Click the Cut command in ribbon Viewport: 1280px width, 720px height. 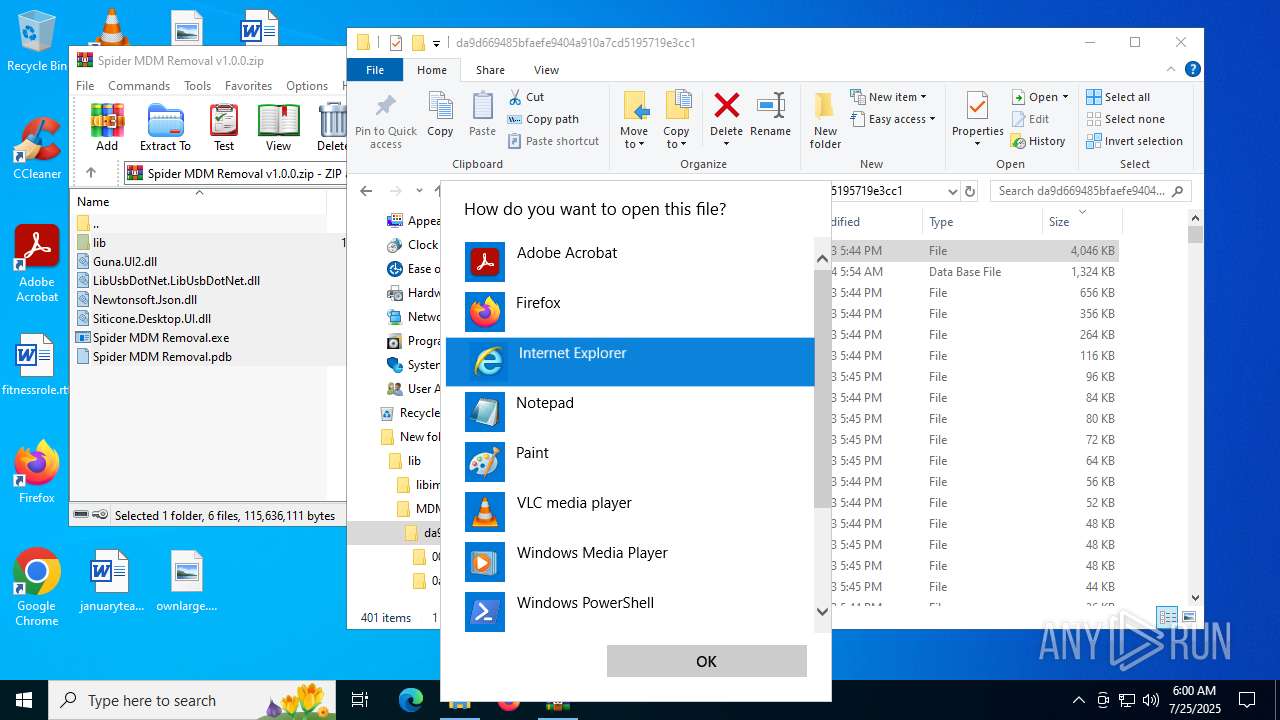(526, 97)
